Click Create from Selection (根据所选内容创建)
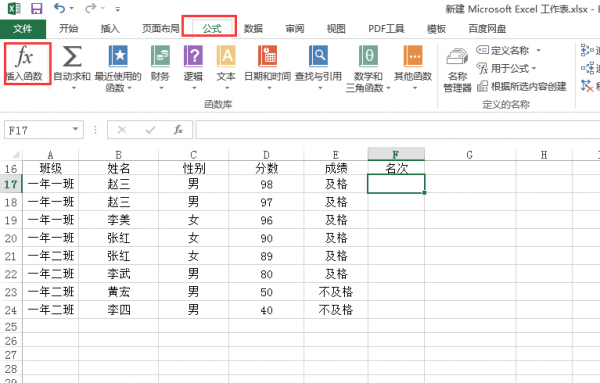600x383 pixels. [x=522, y=86]
